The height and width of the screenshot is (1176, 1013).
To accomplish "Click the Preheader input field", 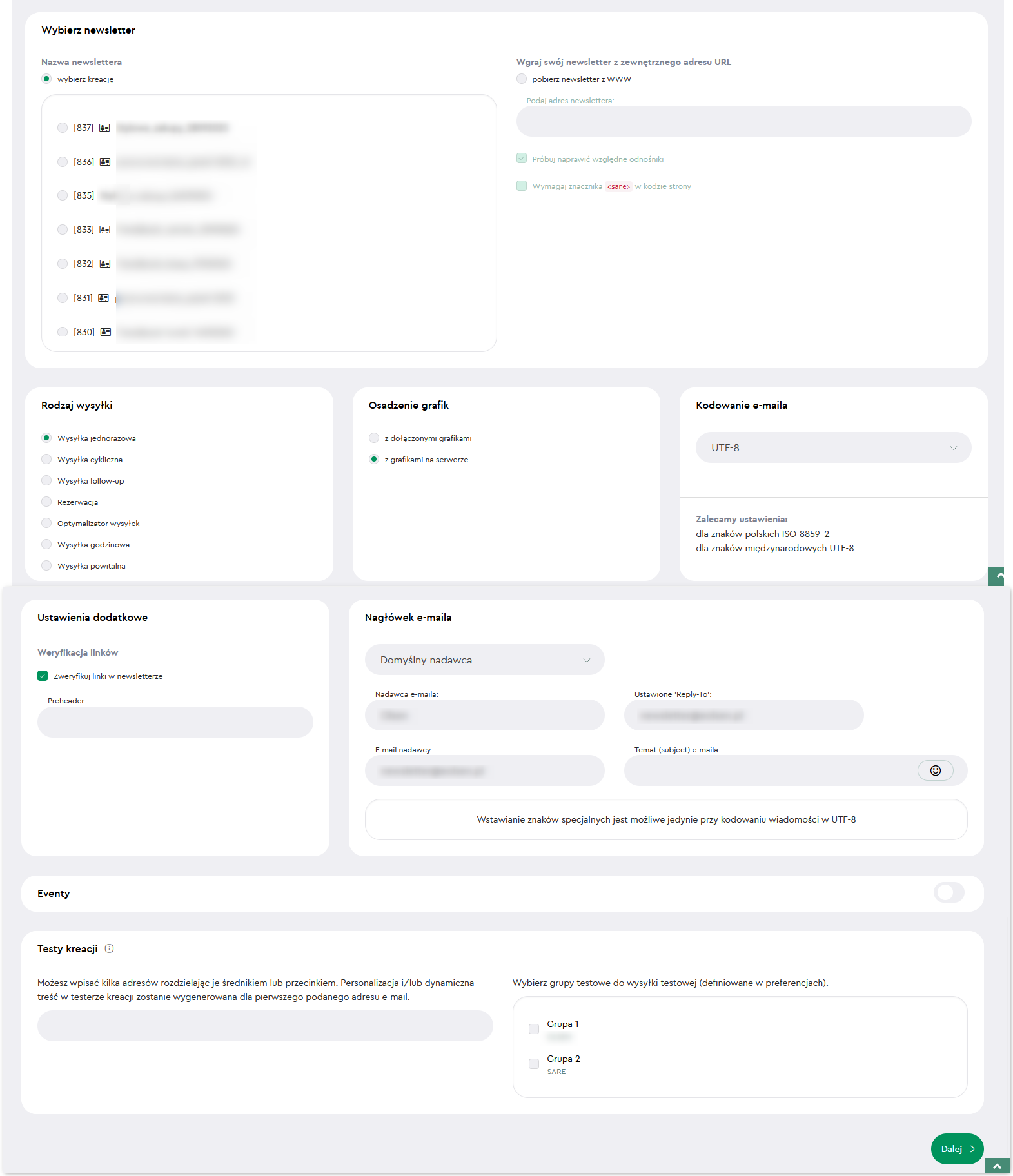I will (175, 722).
